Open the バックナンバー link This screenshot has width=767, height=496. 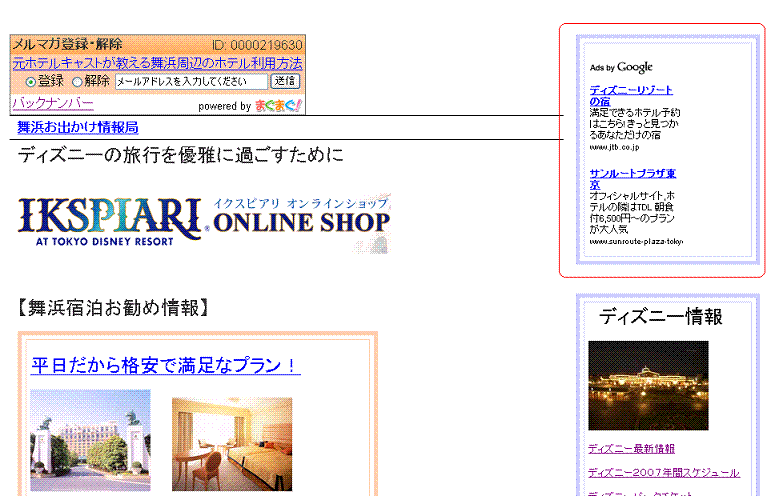coord(53,103)
